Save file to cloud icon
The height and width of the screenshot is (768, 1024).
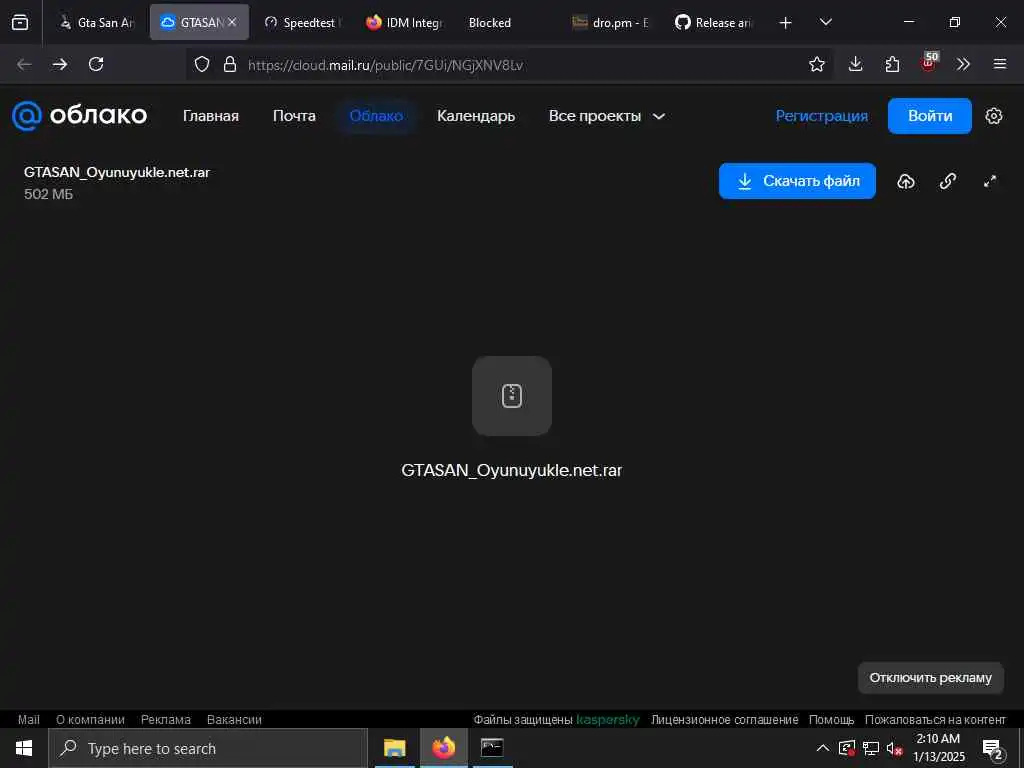[x=906, y=181]
